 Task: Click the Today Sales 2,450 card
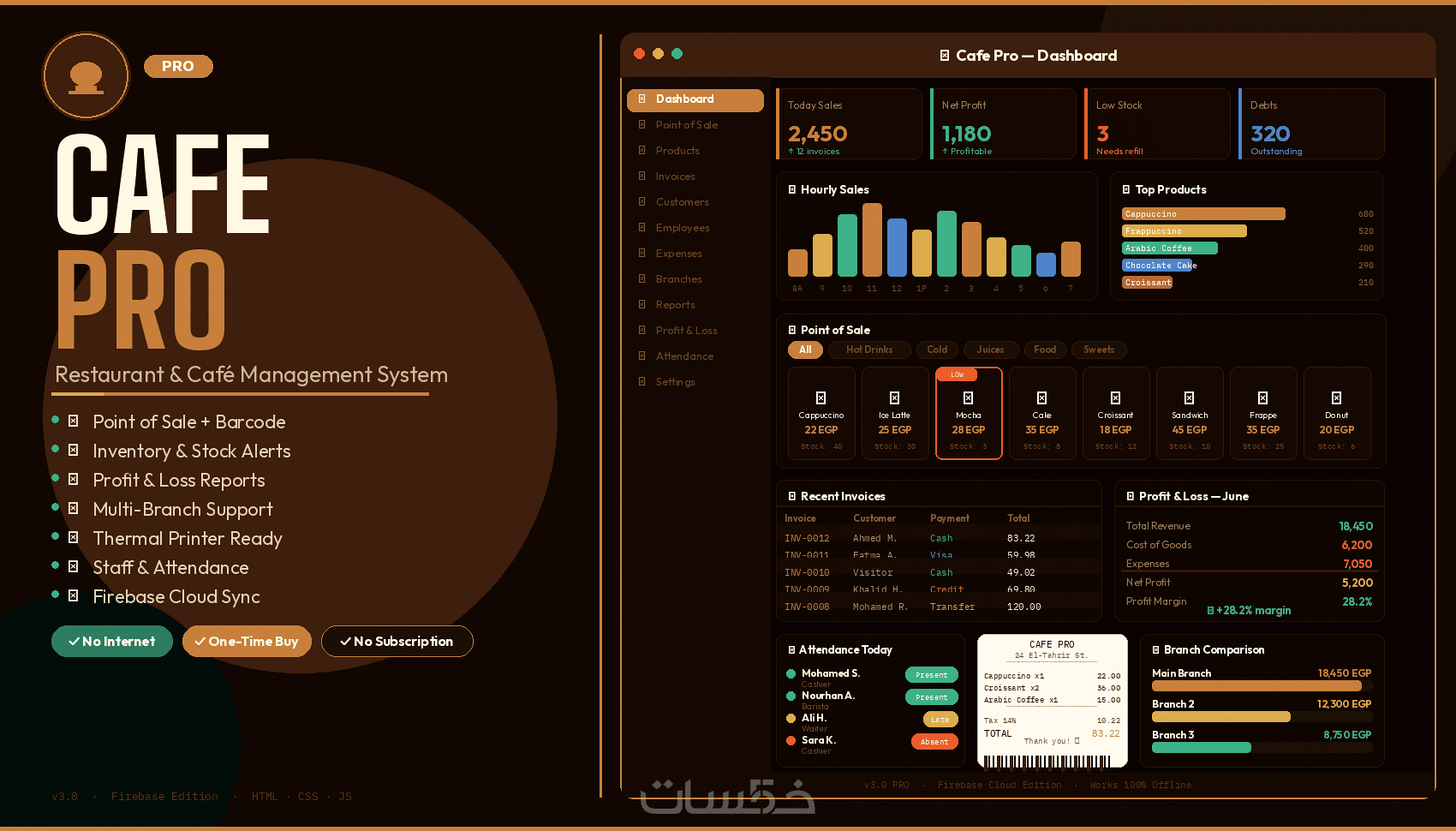850,124
